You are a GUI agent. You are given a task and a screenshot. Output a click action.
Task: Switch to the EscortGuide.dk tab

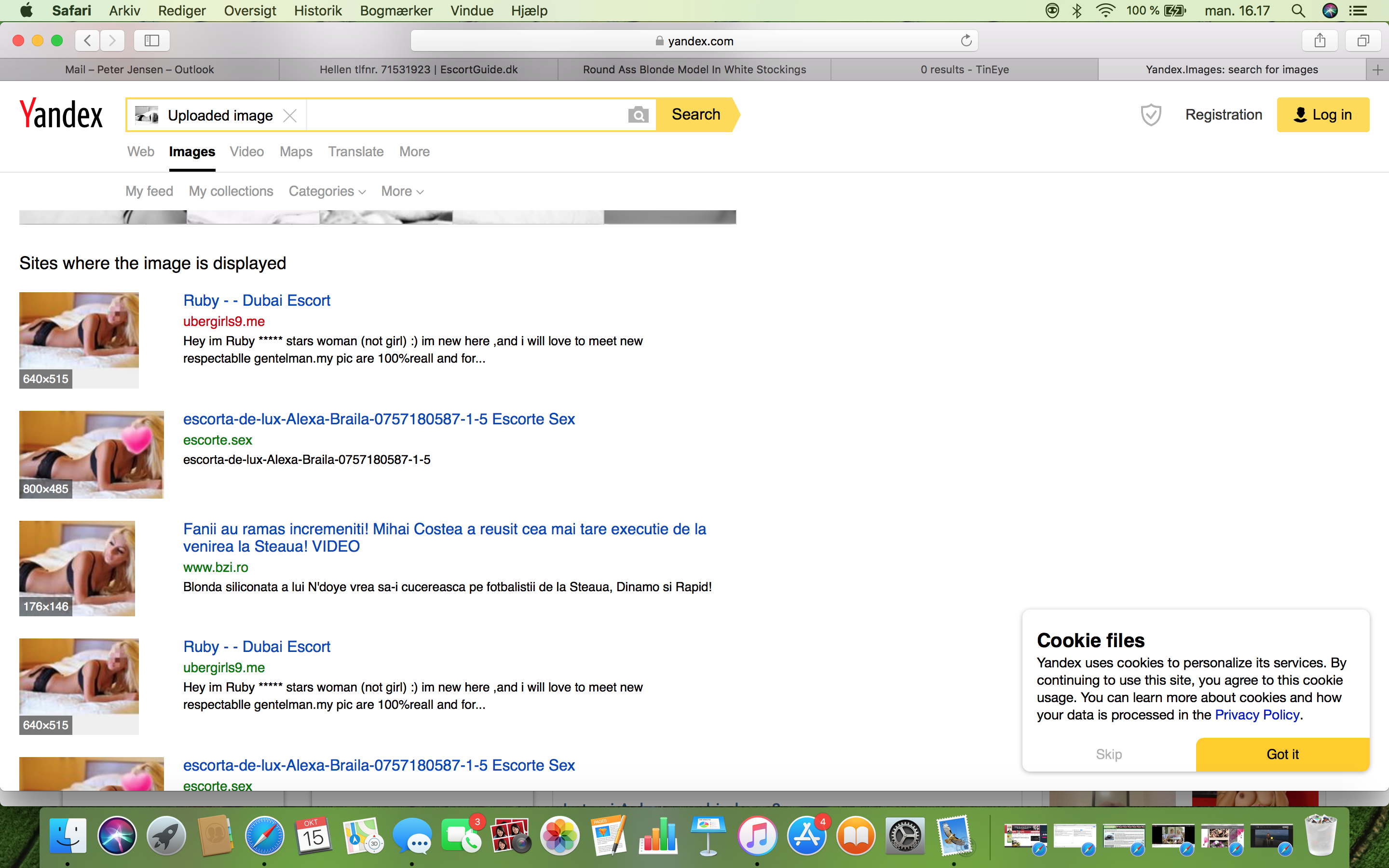point(419,69)
